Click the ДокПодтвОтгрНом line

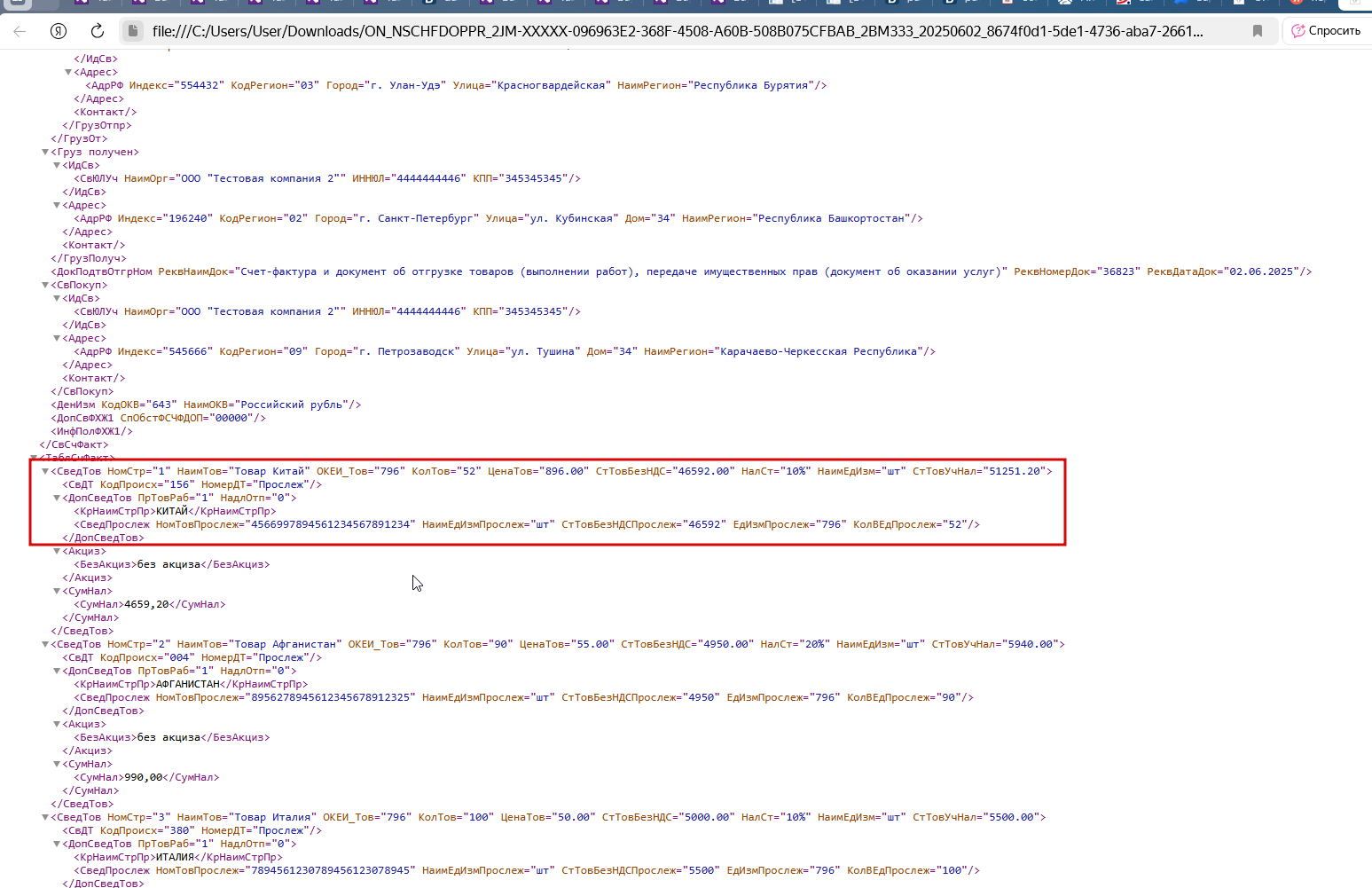[x=681, y=272]
